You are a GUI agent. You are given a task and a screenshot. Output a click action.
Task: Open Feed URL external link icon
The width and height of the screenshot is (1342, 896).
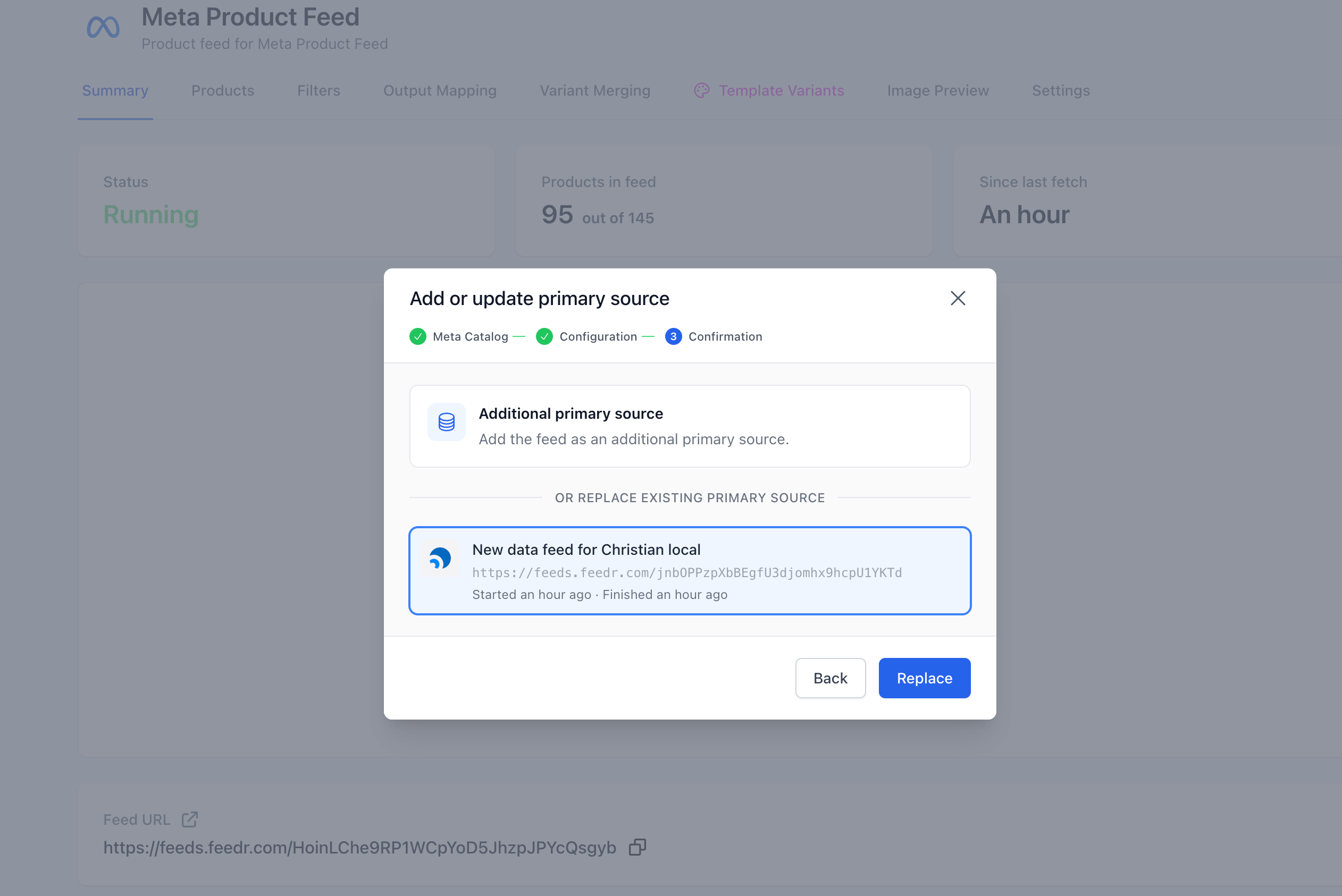(x=190, y=819)
